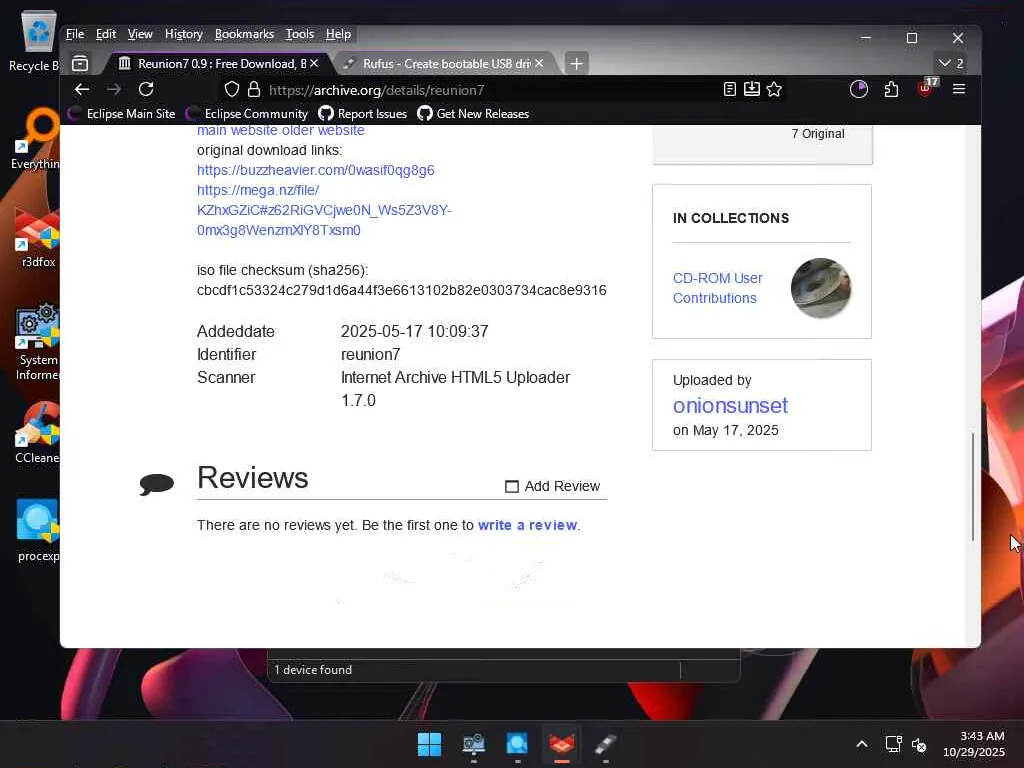The width and height of the screenshot is (1024, 768).
Task: Open the Firefox View icon in the tab bar
Action: (80, 63)
